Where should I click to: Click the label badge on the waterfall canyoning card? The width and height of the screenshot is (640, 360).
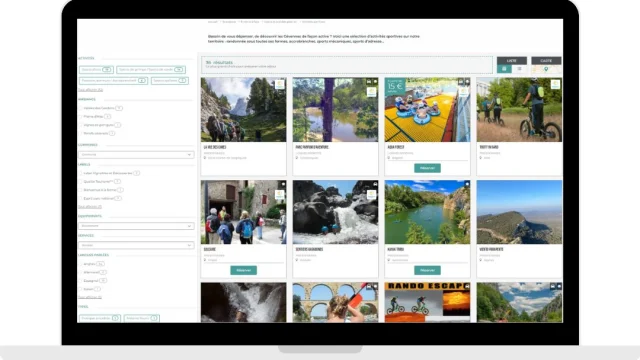point(371,195)
